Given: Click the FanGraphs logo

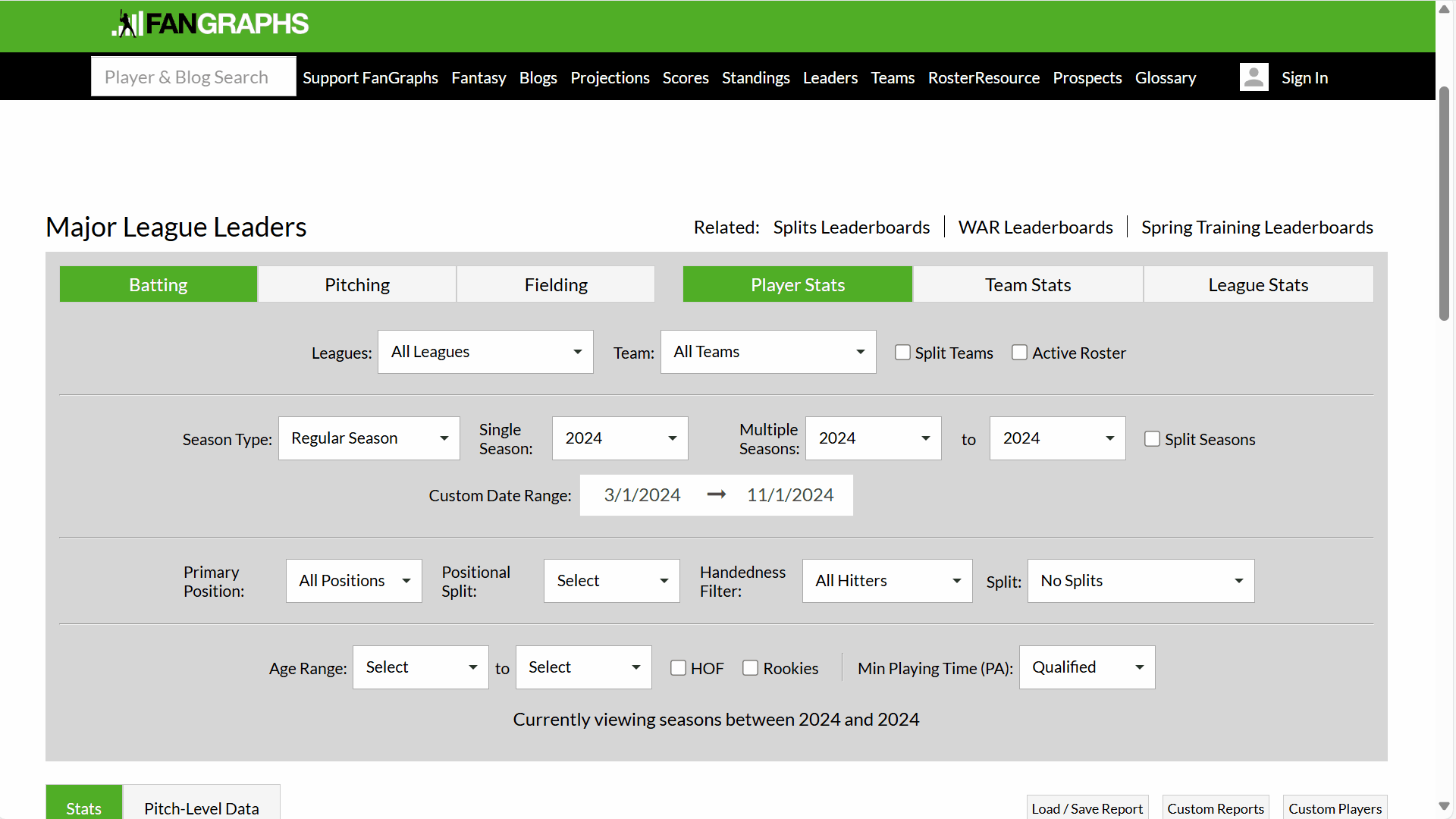Looking at the screenshot, I should (x=210, y=24).
